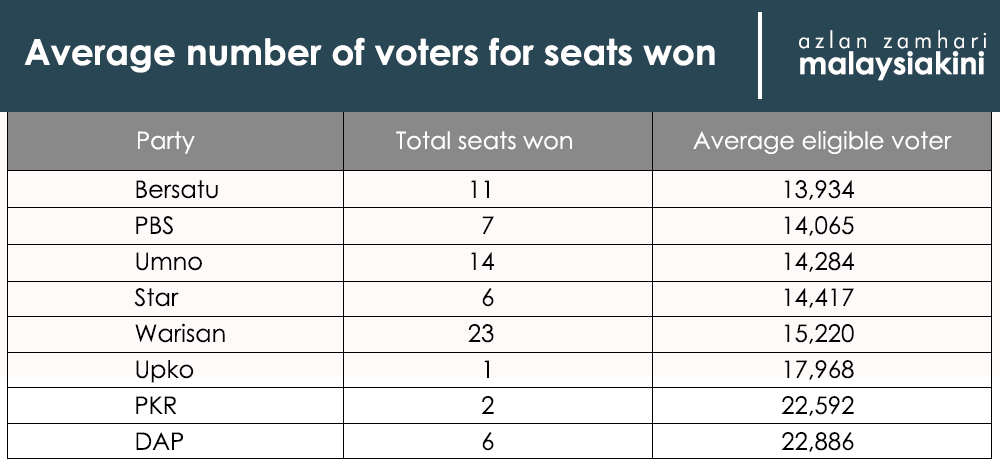1000x472 pixels.
Task: Click the Average number of voters title
Action: [x=370, y=52]
